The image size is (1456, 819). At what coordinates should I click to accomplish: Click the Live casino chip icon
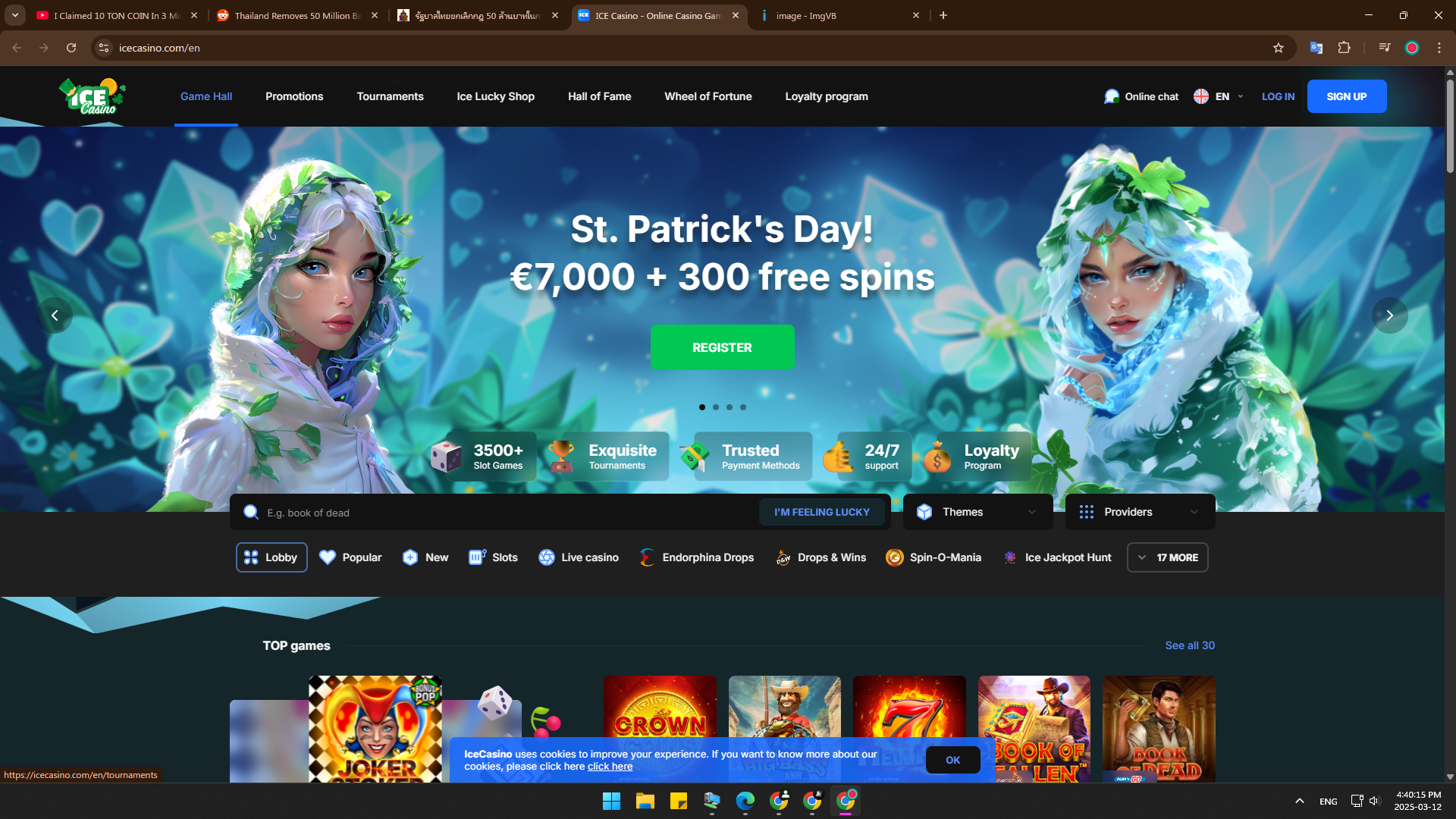pos(547,557)
